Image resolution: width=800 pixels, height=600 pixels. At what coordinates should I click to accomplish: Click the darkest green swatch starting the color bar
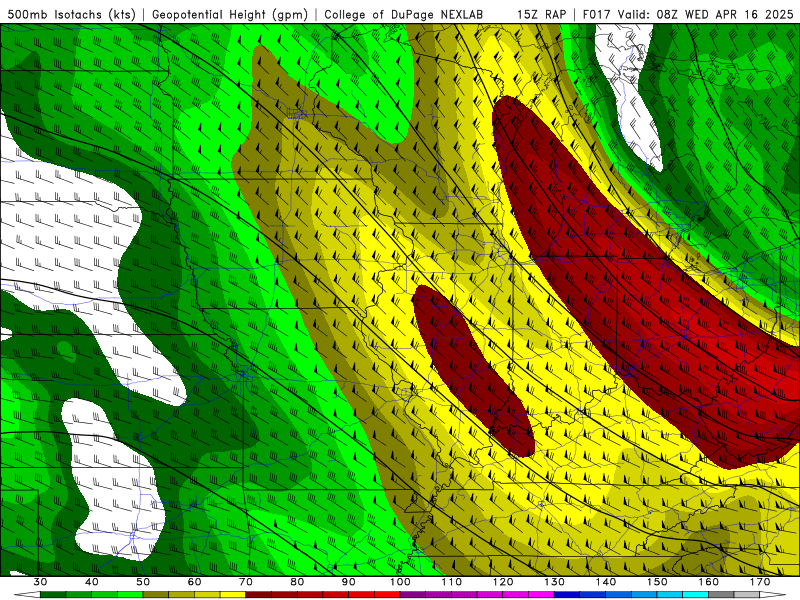(53, 595)
